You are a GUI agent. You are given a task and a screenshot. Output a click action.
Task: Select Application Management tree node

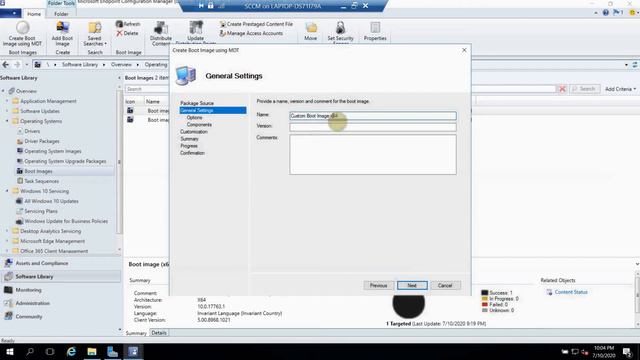pyautogui.click(x=48, y=101)
